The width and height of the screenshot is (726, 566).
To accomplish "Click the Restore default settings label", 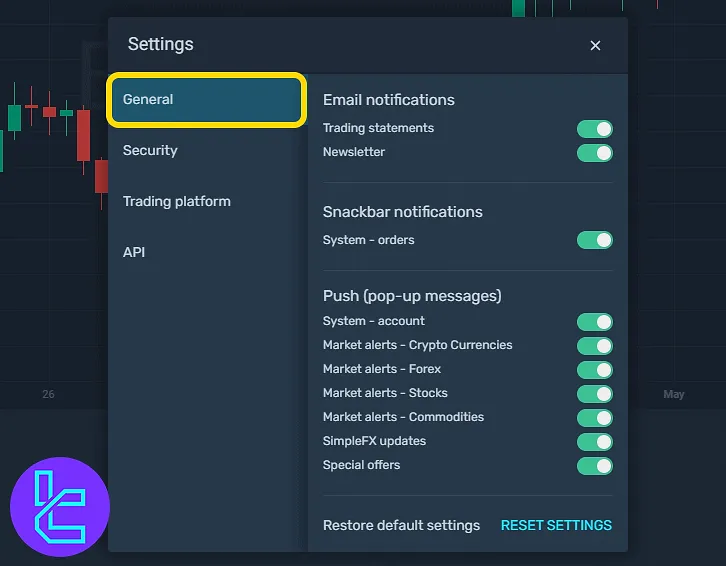I will (x=401, y=525).
